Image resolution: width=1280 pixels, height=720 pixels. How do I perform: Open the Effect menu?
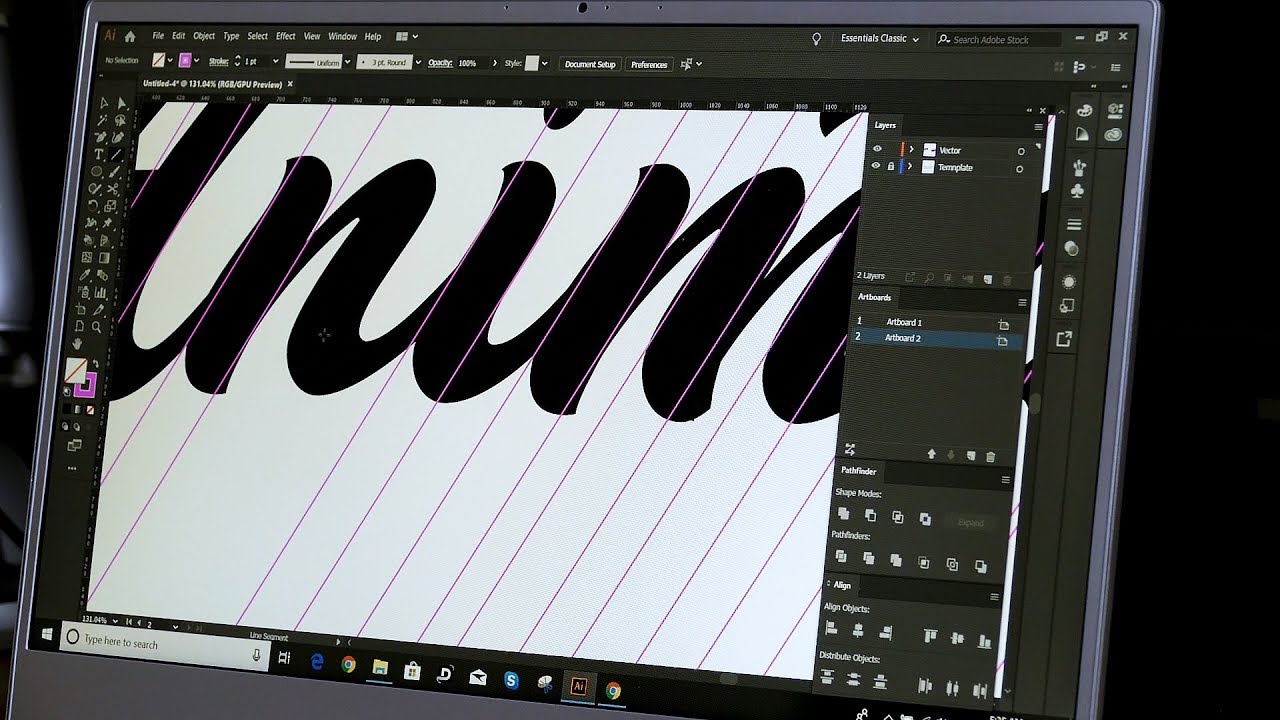[x=286, y=36]
